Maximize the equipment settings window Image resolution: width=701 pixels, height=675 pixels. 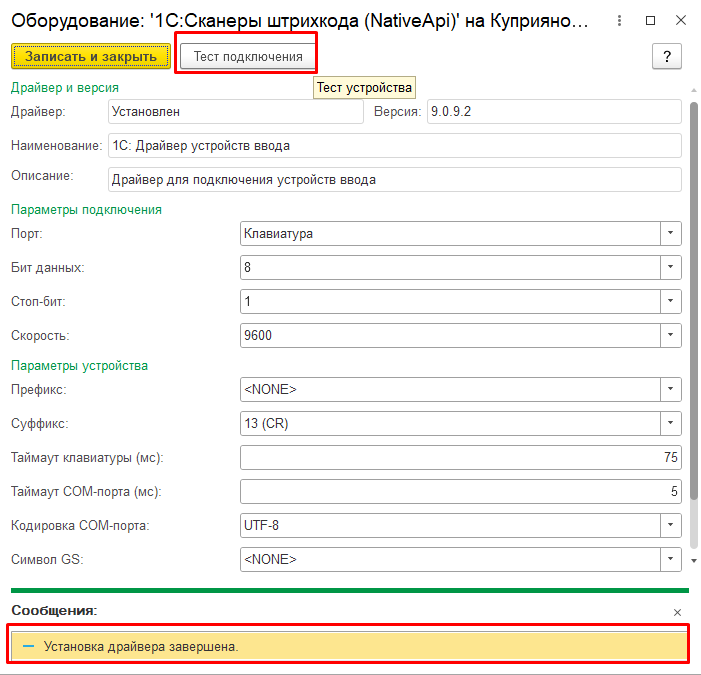651,19
